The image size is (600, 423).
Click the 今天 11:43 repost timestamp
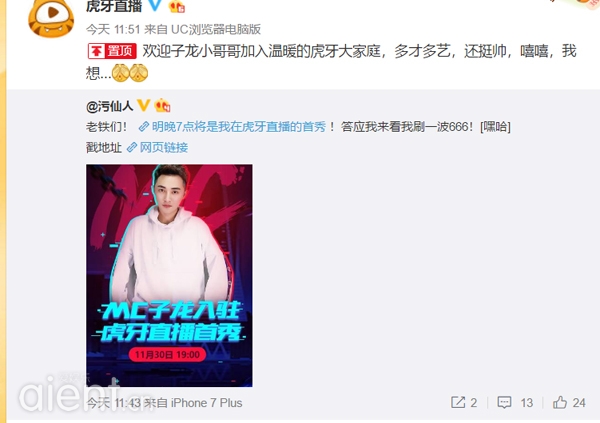click(x=114, y=403)
